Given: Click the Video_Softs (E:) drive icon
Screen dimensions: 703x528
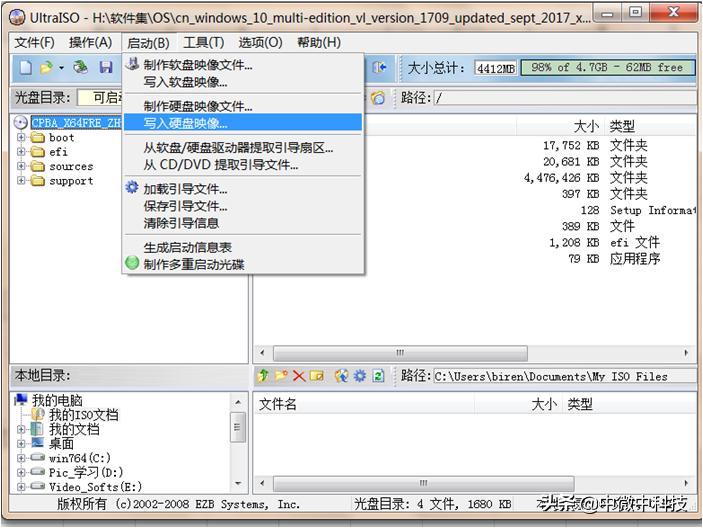Looking at the screenshot, I should tap(38, 486).
